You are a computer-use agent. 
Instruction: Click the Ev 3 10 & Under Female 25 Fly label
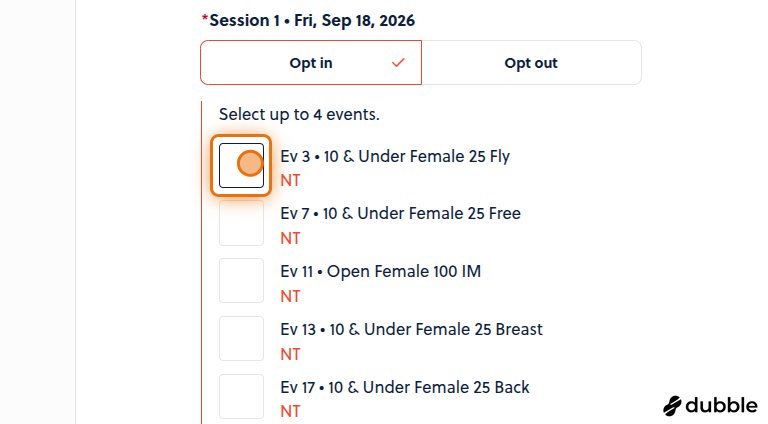tap(395, 156)
